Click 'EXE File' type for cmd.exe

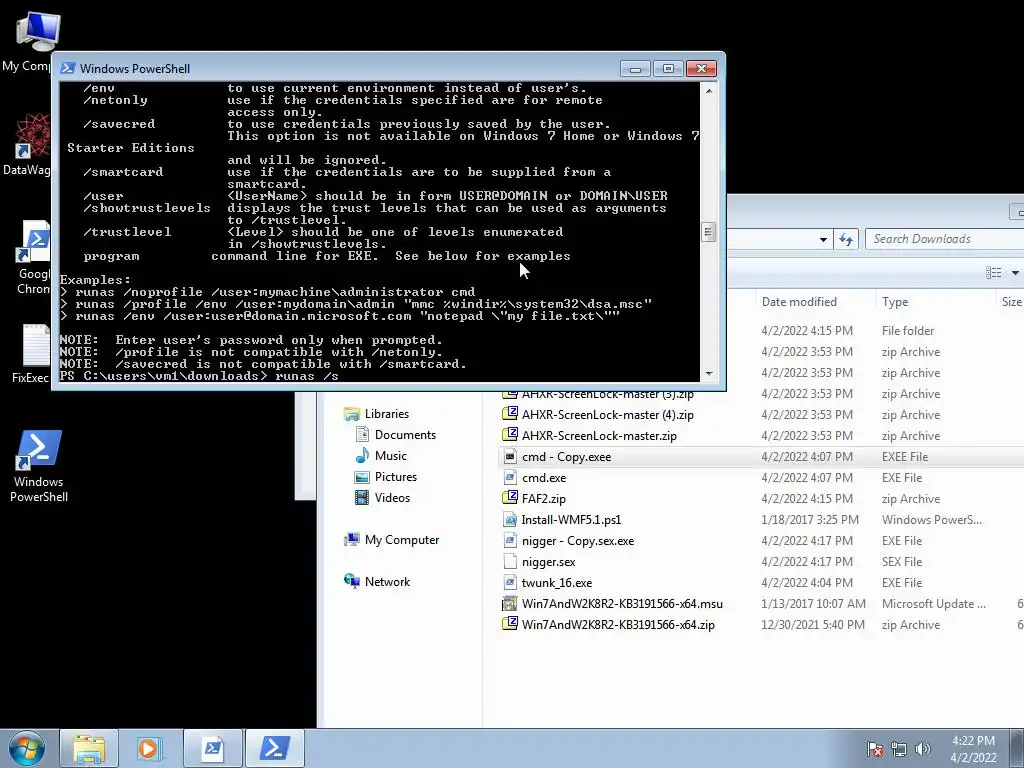coord(902,477)
